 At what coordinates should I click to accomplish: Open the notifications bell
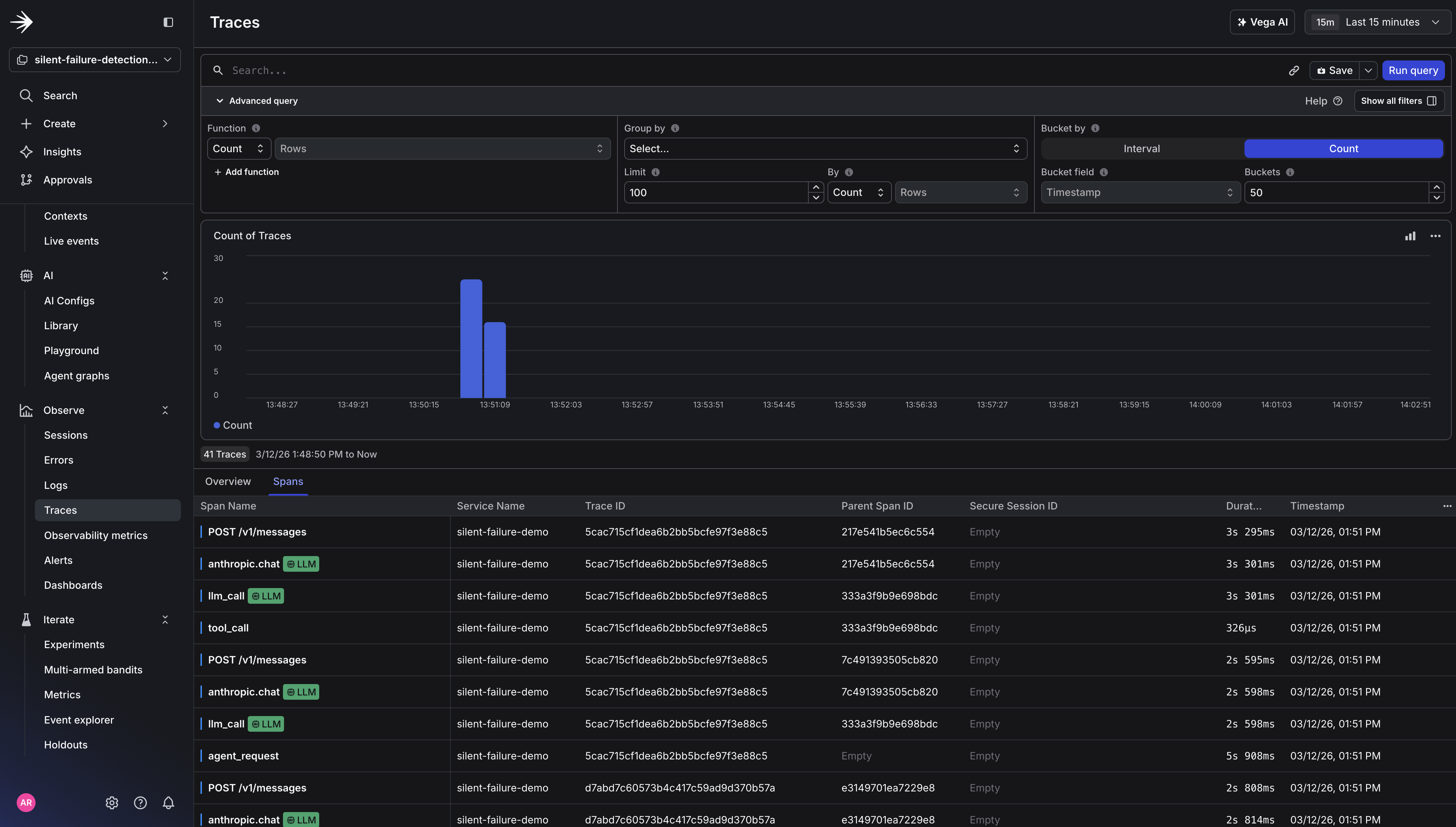168,802
